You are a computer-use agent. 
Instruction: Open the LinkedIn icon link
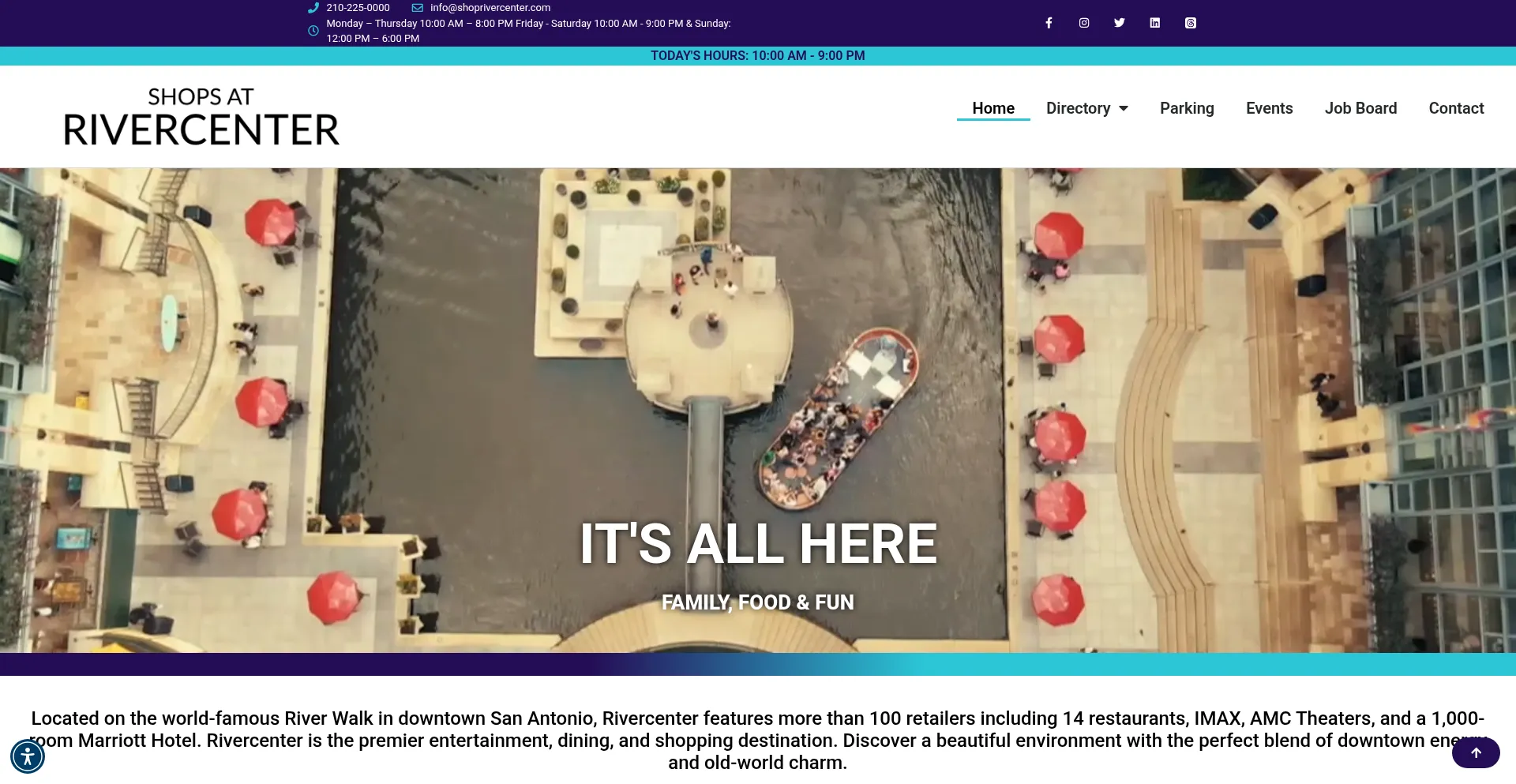pos(1154,23)
